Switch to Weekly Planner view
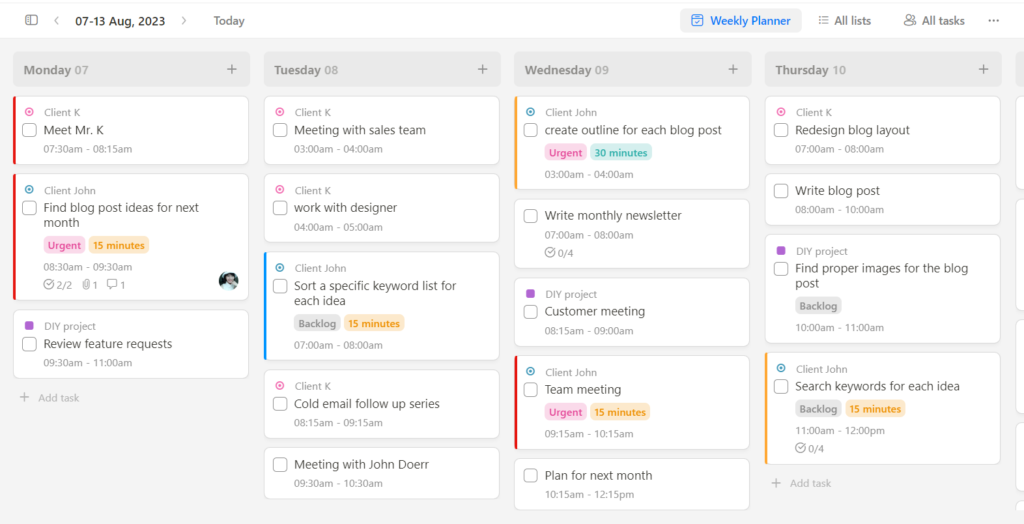1024x524 pixels. click(741, 20)
